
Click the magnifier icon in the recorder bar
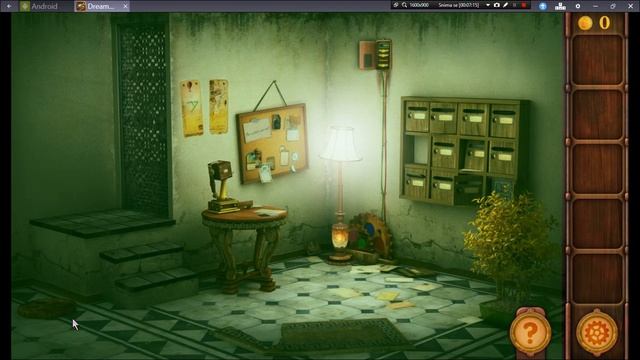tap(404, 5)
